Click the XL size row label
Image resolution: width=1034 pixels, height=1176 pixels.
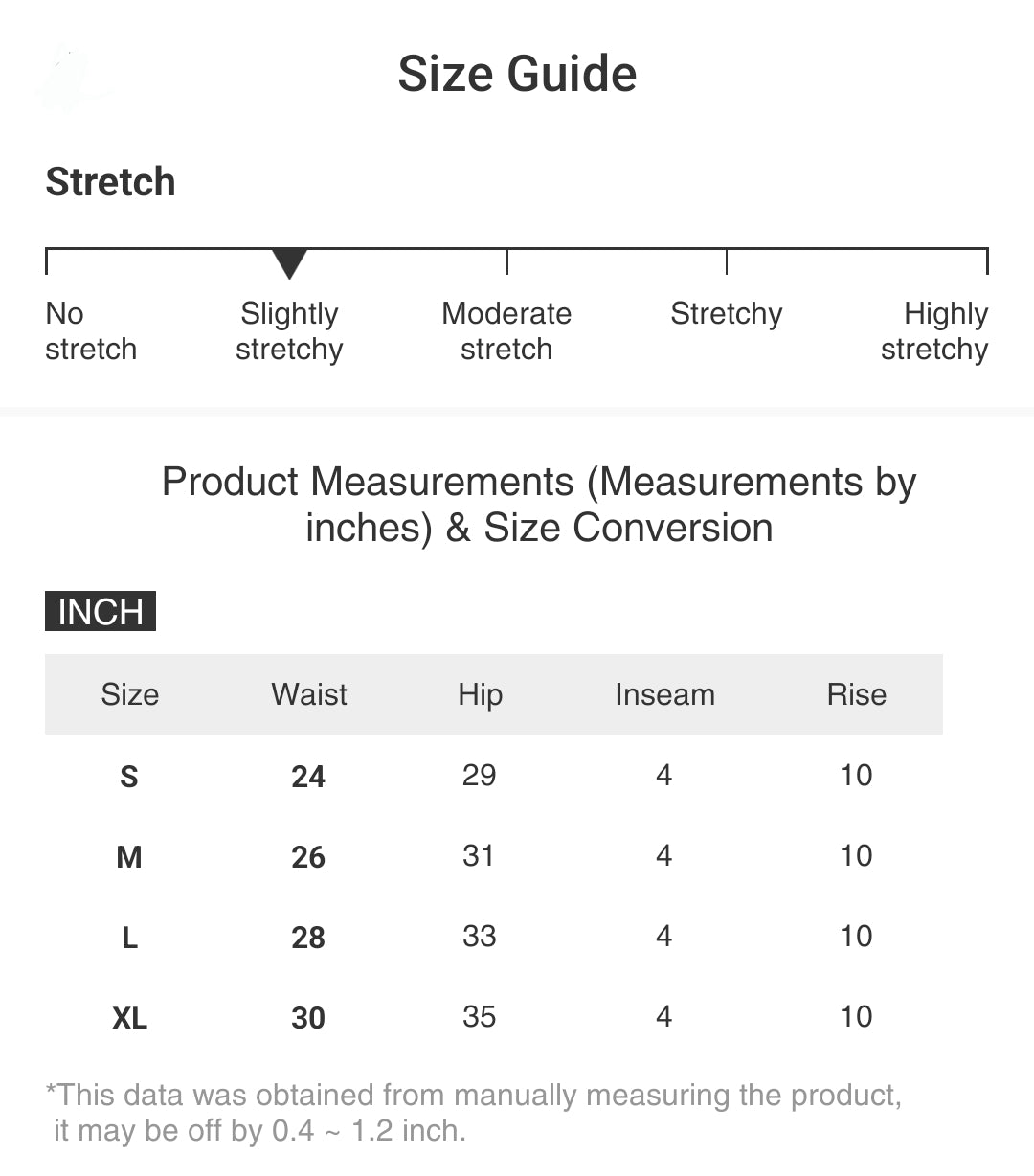tap(129, 1017)
